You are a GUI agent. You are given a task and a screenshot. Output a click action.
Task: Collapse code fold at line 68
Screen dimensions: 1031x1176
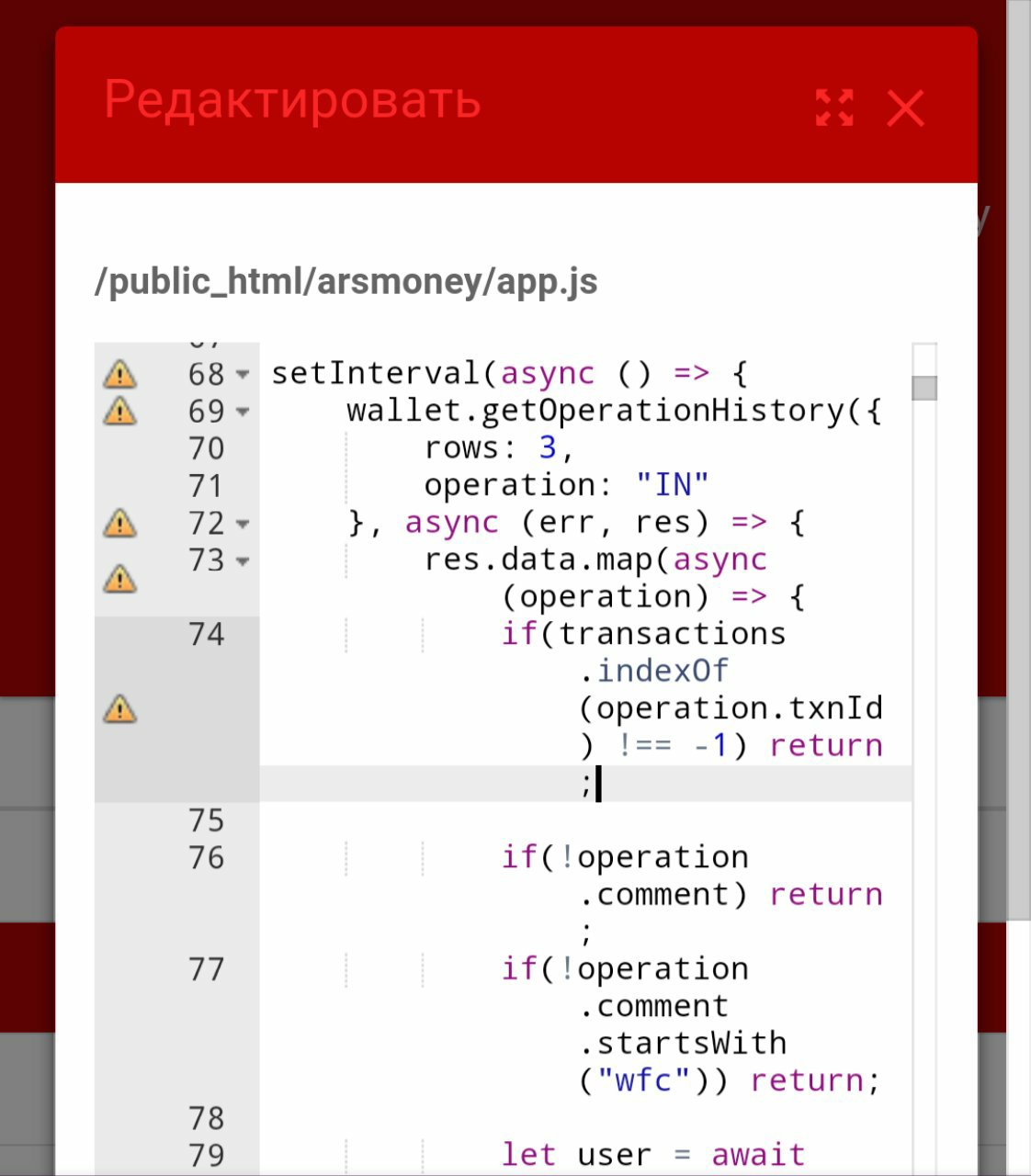click(x=243, y=374)
